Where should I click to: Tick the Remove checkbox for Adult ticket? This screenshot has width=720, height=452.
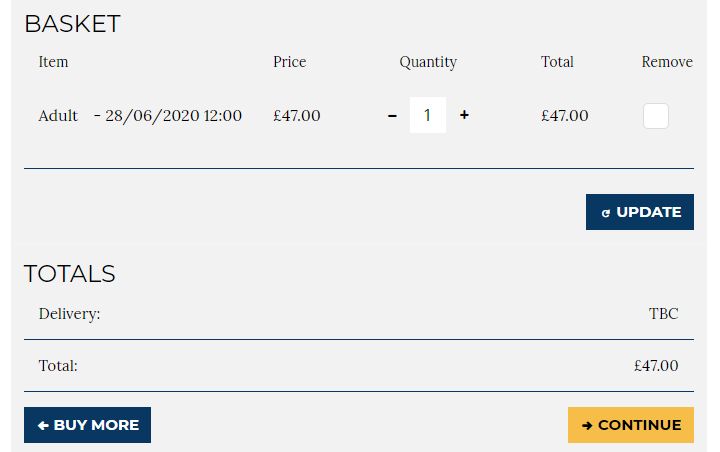point(656,116)
